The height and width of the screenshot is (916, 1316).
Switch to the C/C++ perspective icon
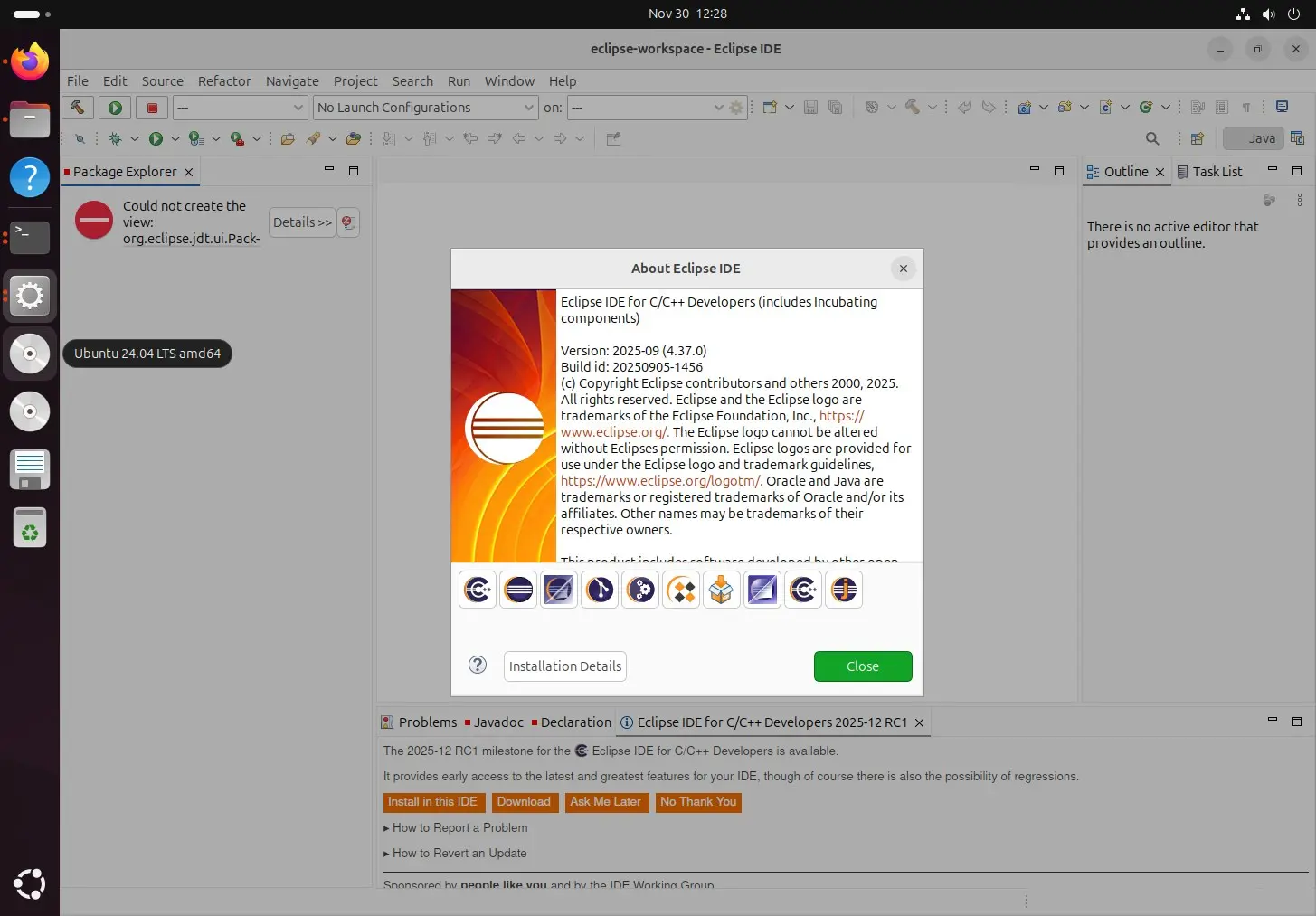point(1298,138)
